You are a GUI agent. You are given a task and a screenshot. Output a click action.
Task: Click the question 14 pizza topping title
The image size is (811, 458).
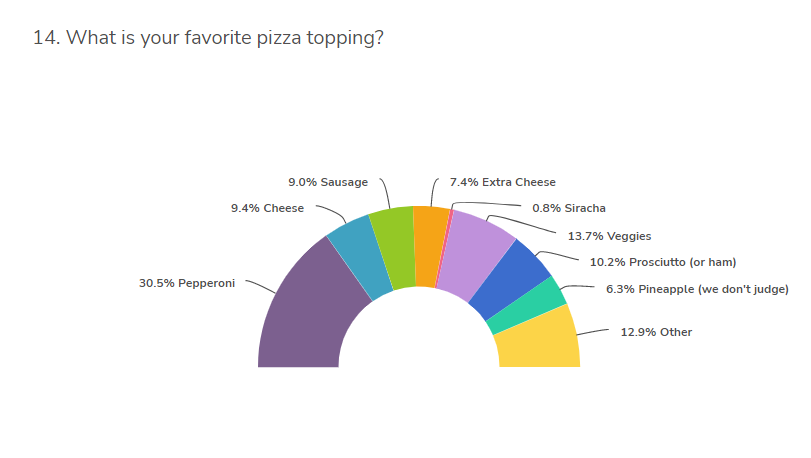208,38
